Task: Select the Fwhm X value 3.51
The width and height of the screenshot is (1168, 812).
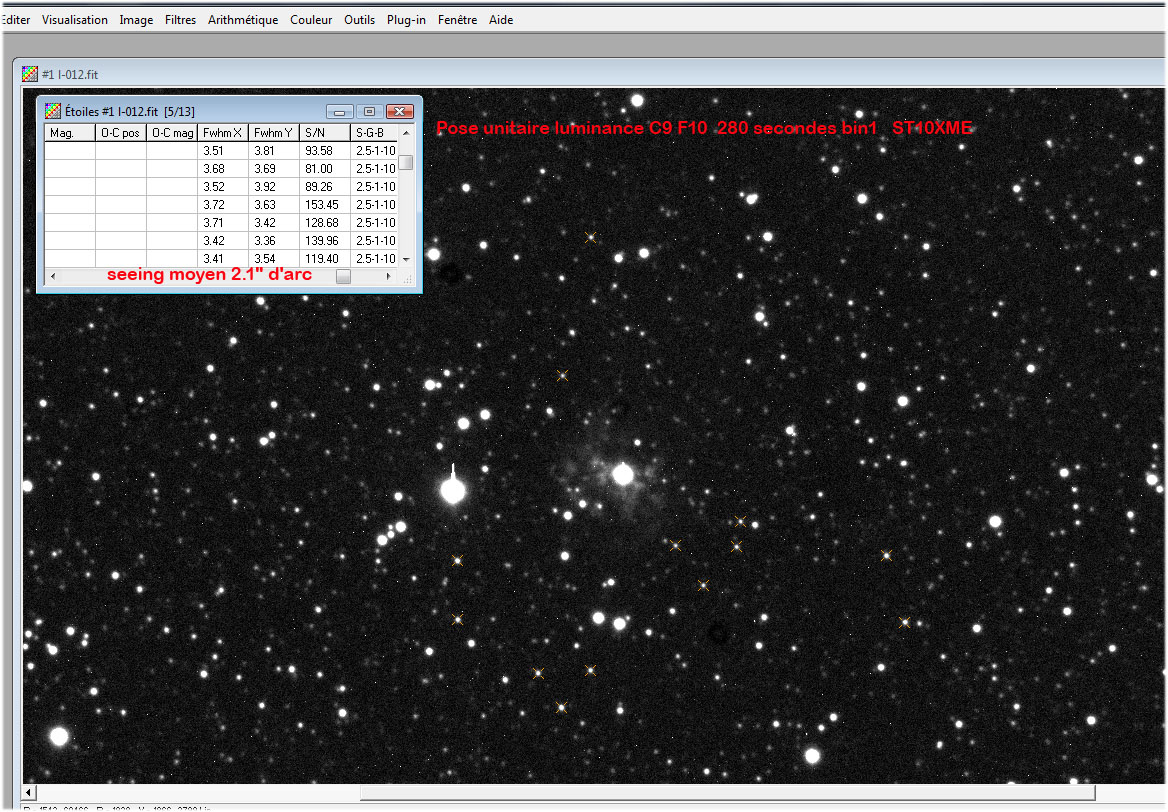Action: click(214, 150)
